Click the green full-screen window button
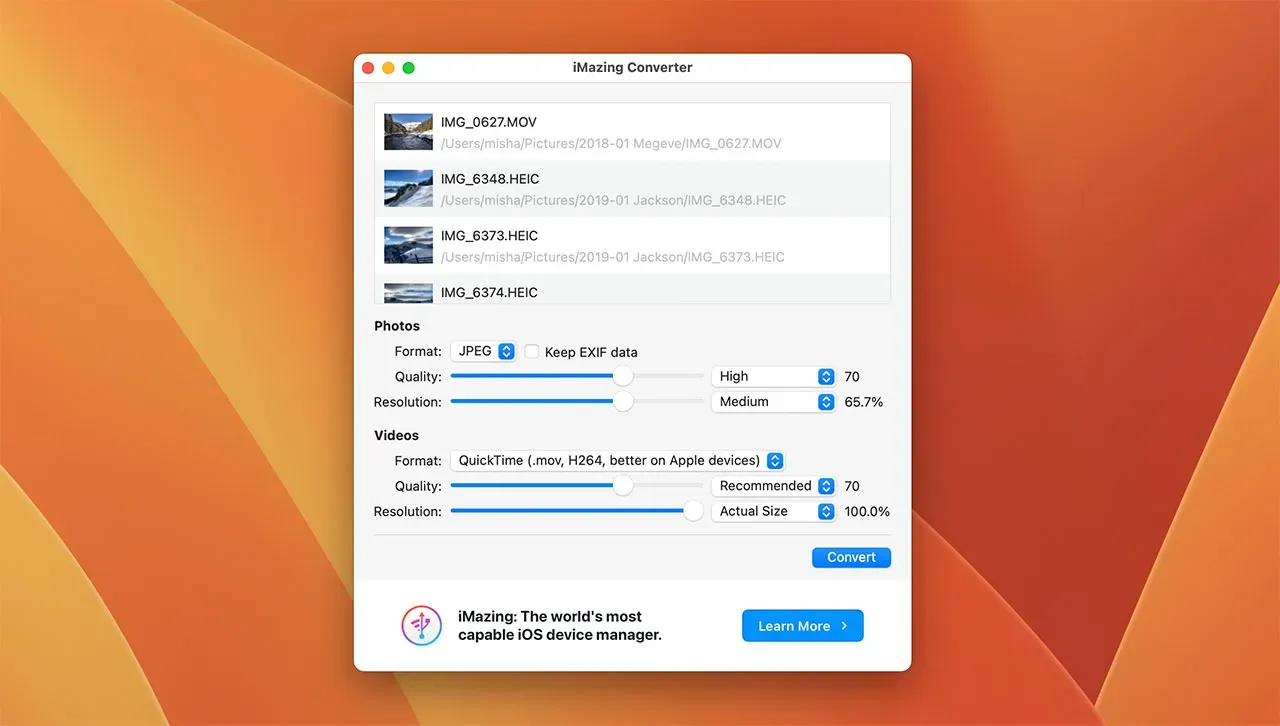 (x=408, y=68)
